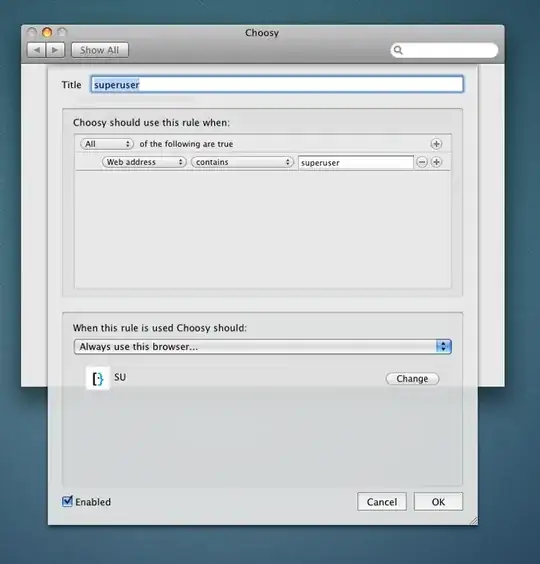Click the search magnifier icon
The height and width of the screenshot is (564, 540).
click(x=398, y=50)
